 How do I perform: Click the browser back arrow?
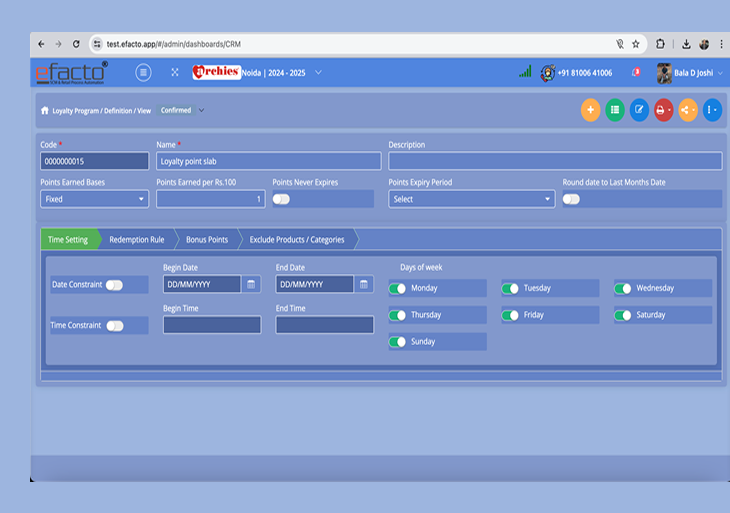coord(41,44)
